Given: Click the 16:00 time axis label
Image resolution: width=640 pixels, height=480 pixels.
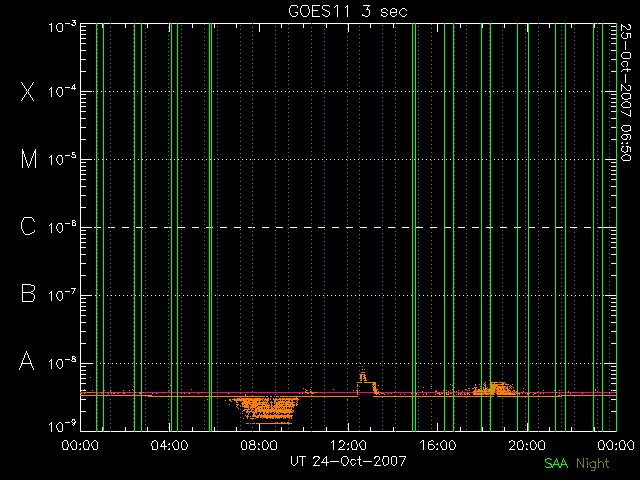Looking at the screenshot, I should 438,445.
